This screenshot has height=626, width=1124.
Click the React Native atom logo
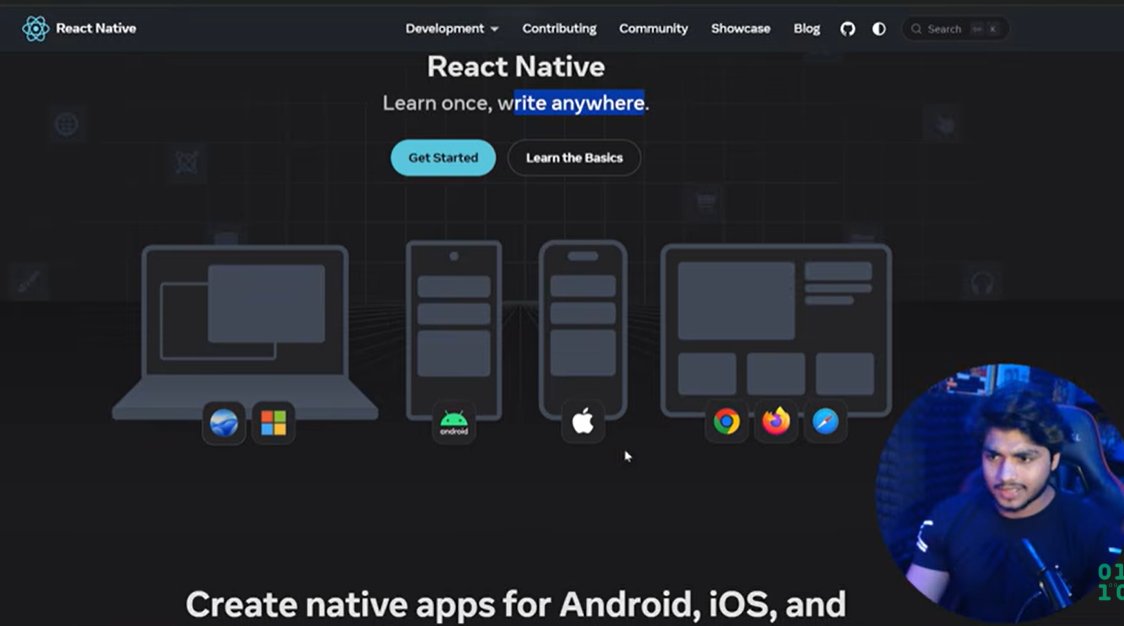[35, 29]
